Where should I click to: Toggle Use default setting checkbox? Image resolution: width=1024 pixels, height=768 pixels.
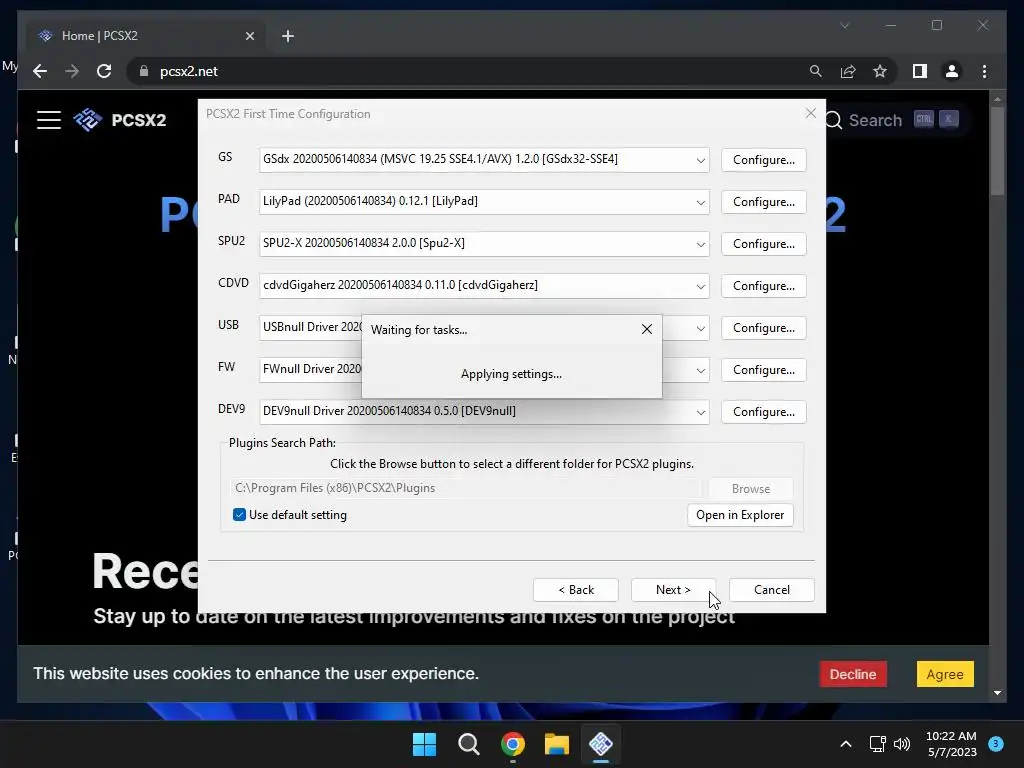239,515
